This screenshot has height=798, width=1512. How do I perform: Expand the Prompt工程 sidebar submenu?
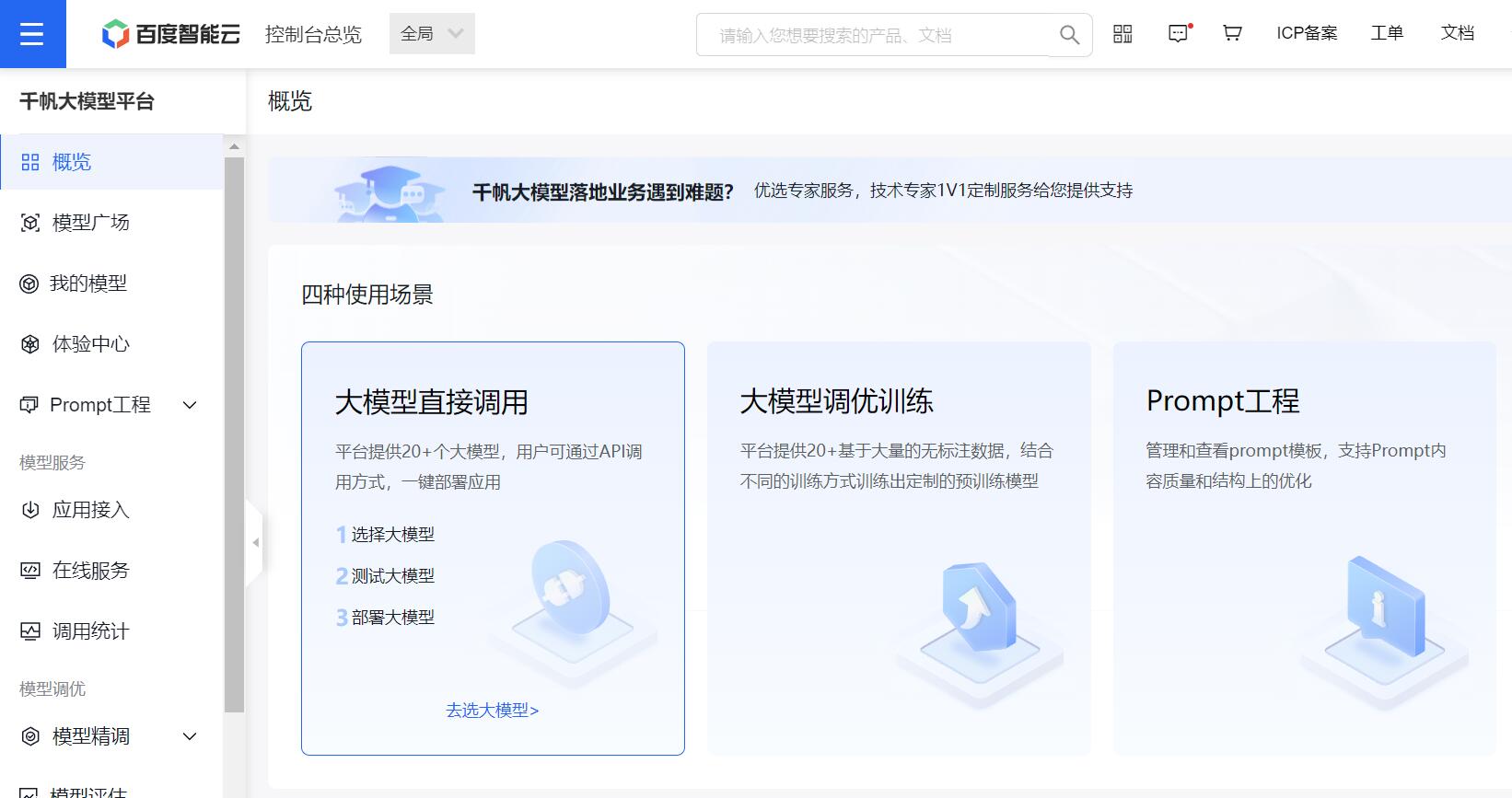click(190, 405)
